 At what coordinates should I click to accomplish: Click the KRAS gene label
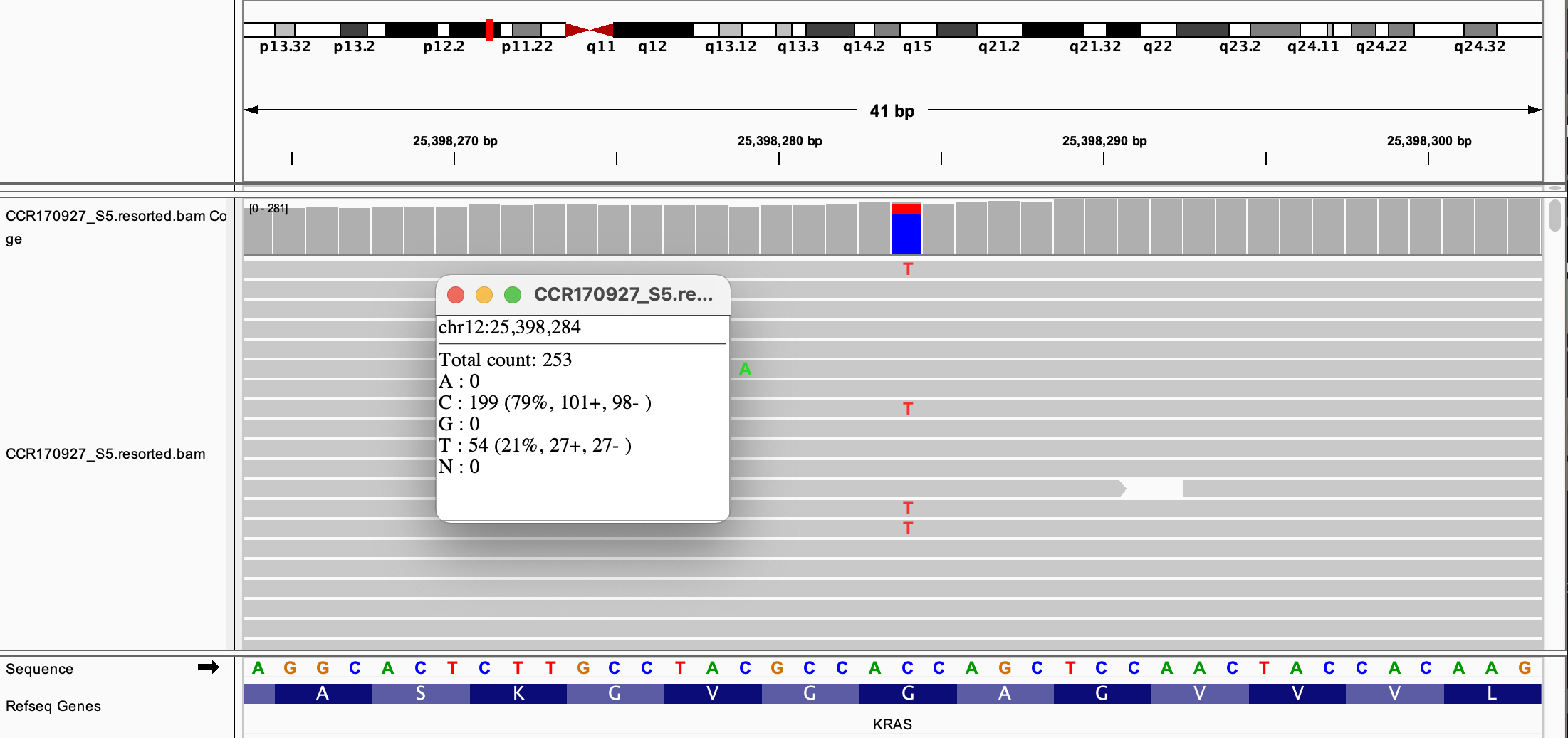tap(892, 724)
